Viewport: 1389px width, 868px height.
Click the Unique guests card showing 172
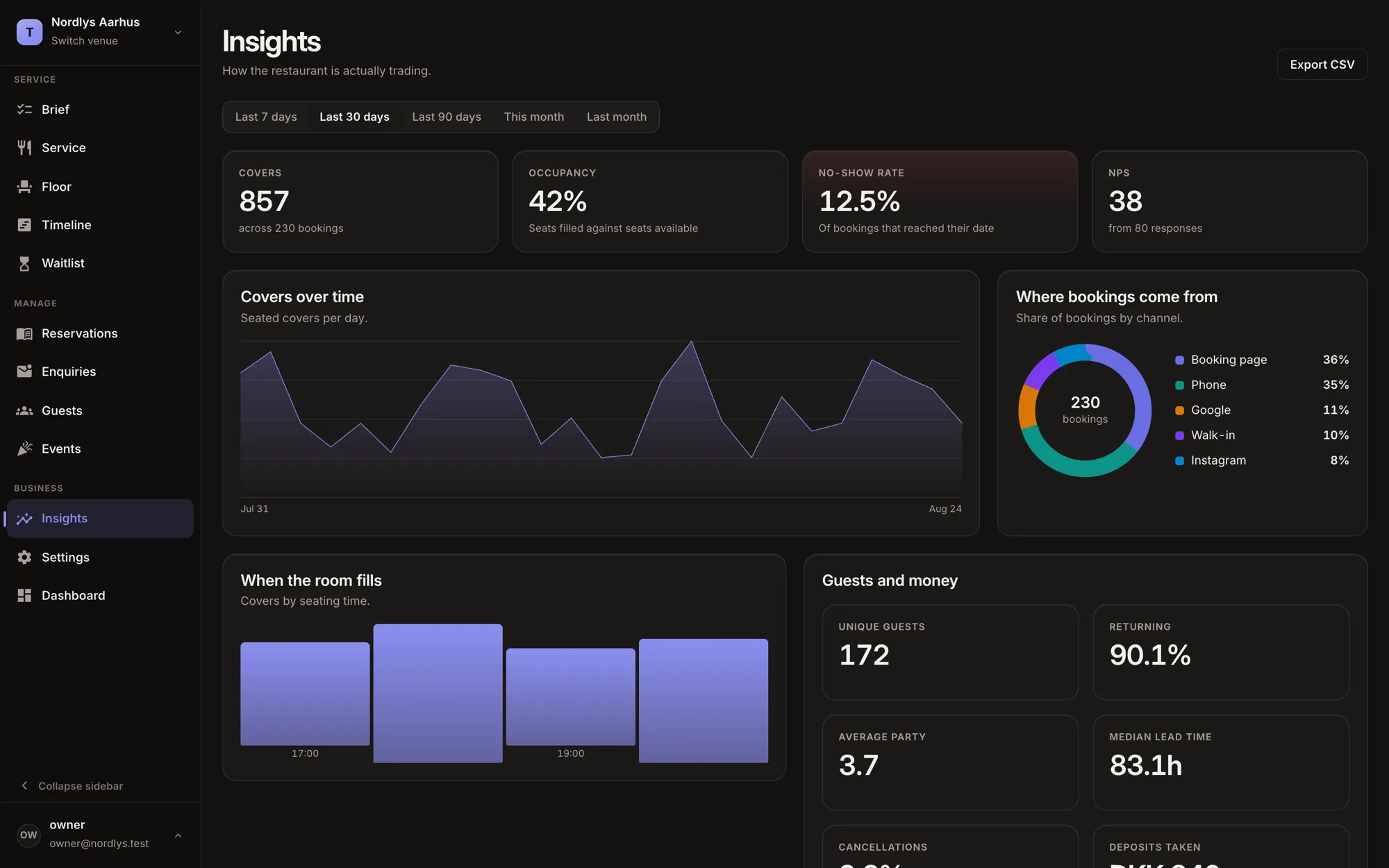point(950,652)
